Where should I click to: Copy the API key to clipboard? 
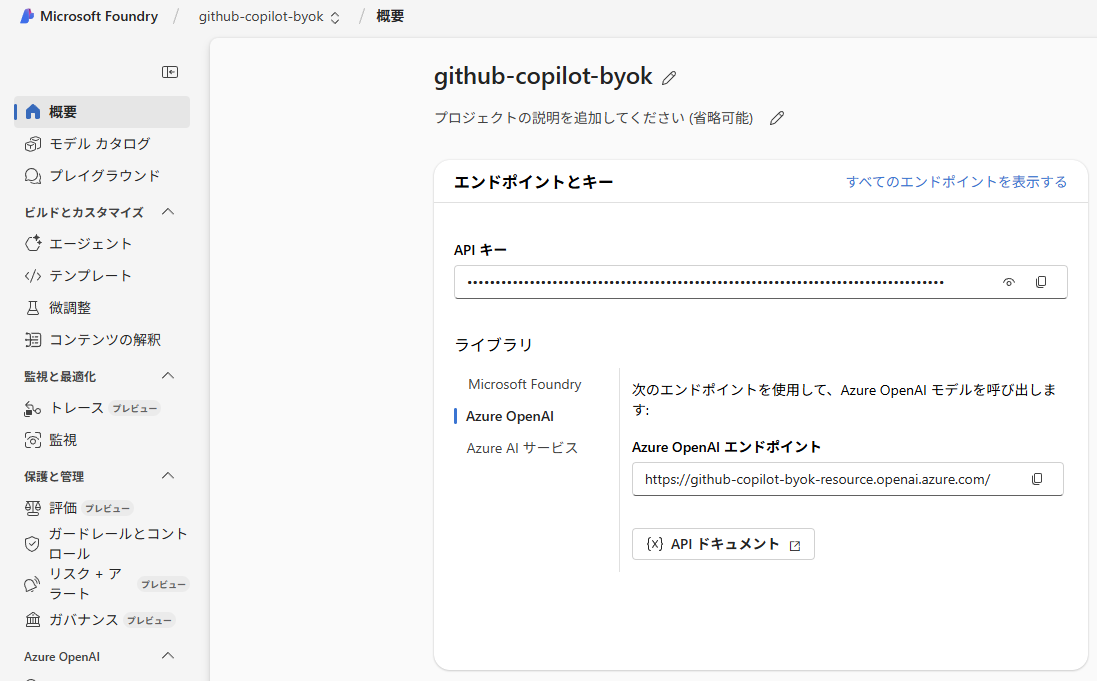coord(1041,282)
